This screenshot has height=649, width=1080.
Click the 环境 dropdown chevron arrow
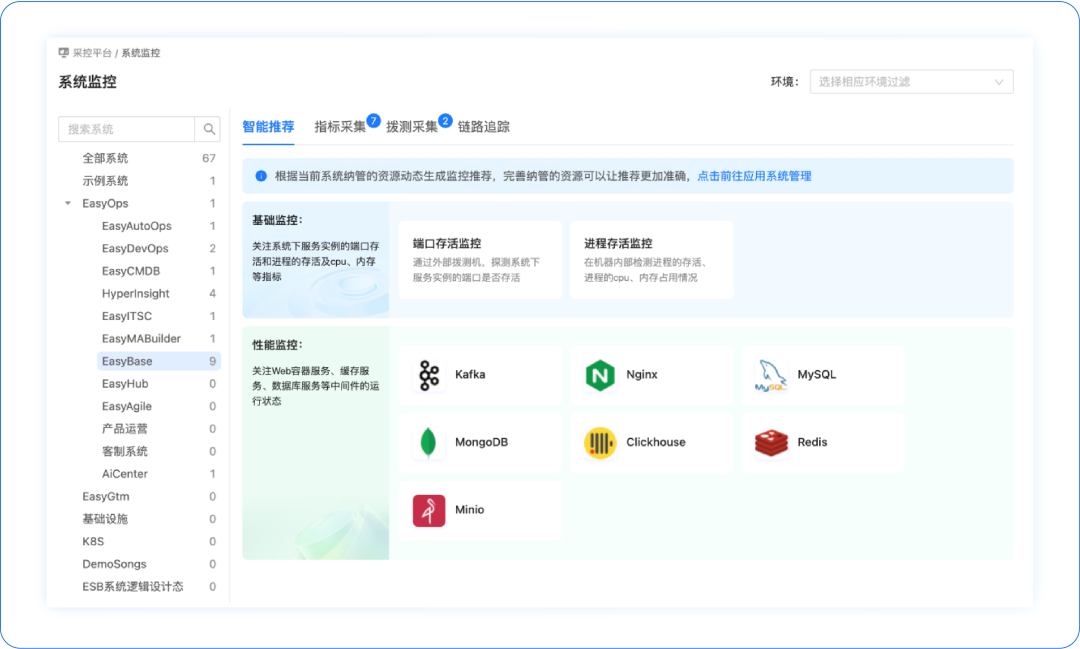(x=999, y=82)
